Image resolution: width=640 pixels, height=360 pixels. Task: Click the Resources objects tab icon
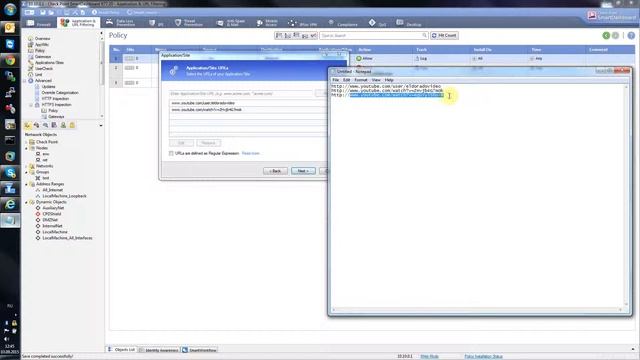click(x=45, y=125)
